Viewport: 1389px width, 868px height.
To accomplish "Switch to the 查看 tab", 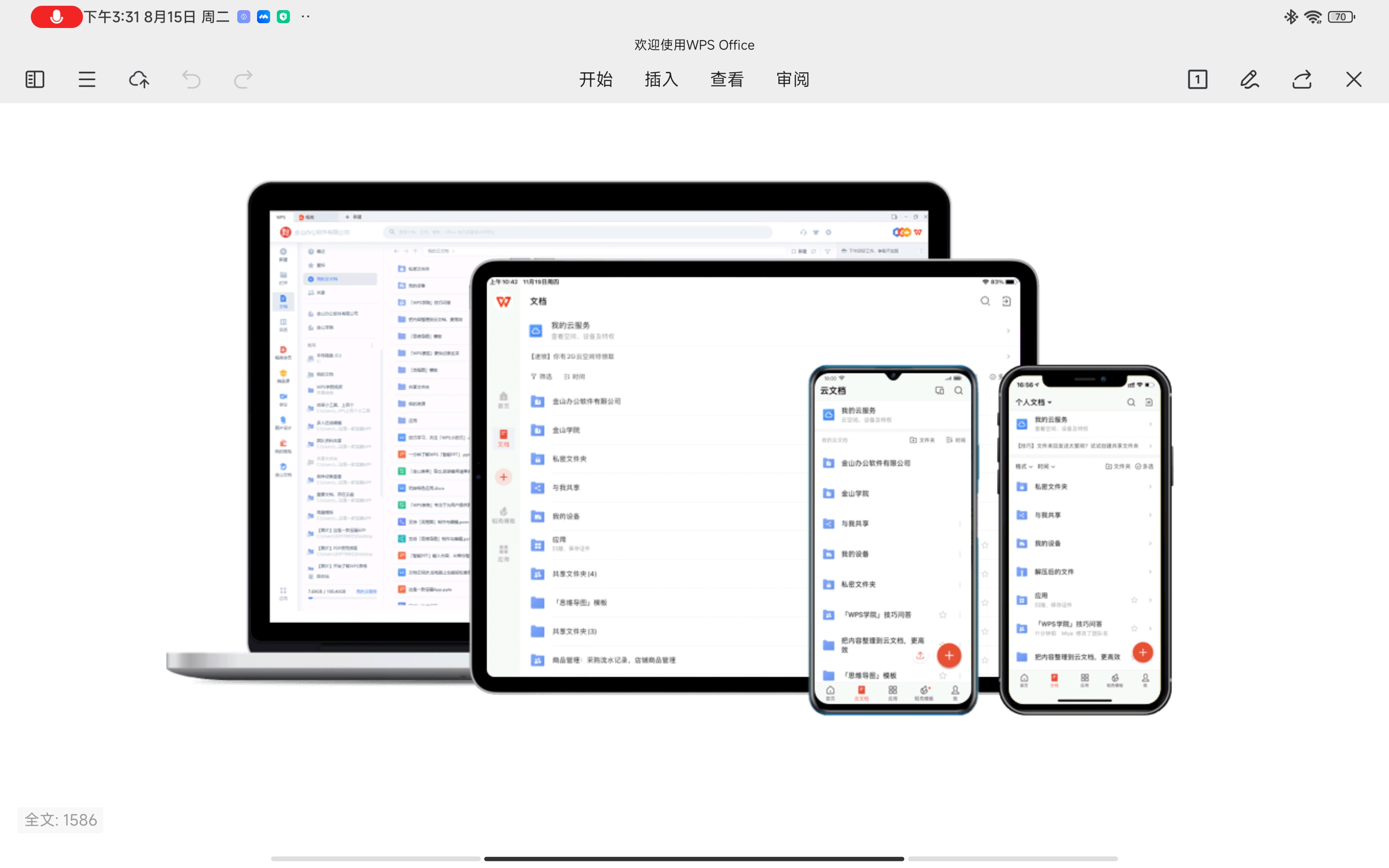I will (x=727, y=79).
